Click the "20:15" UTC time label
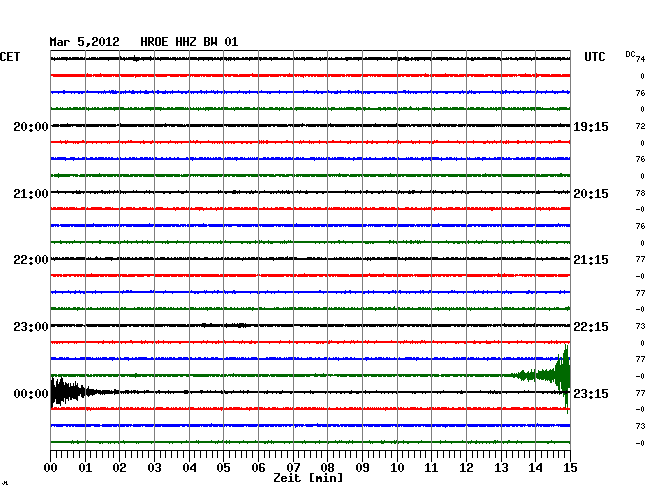Screen dimensions: 650x494 (591, 194)
